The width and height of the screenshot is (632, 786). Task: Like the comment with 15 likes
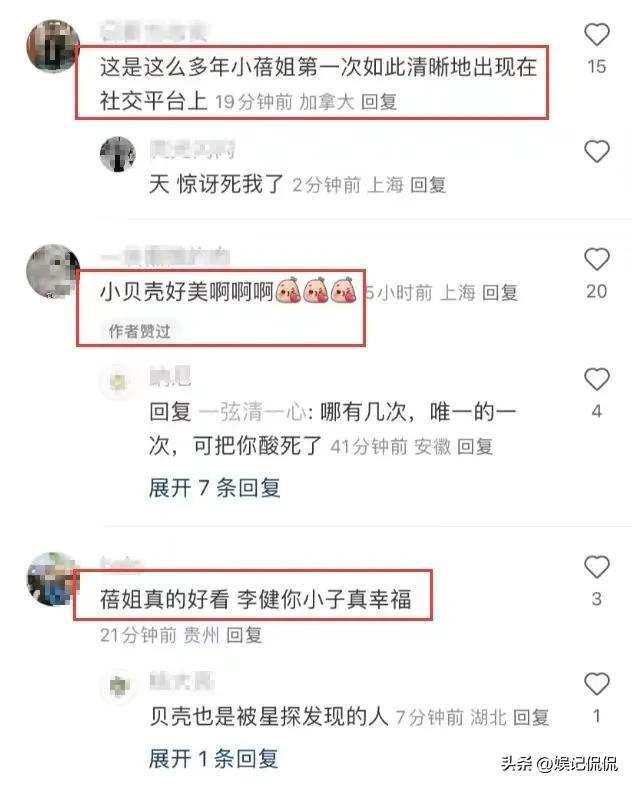click(596, 35)
